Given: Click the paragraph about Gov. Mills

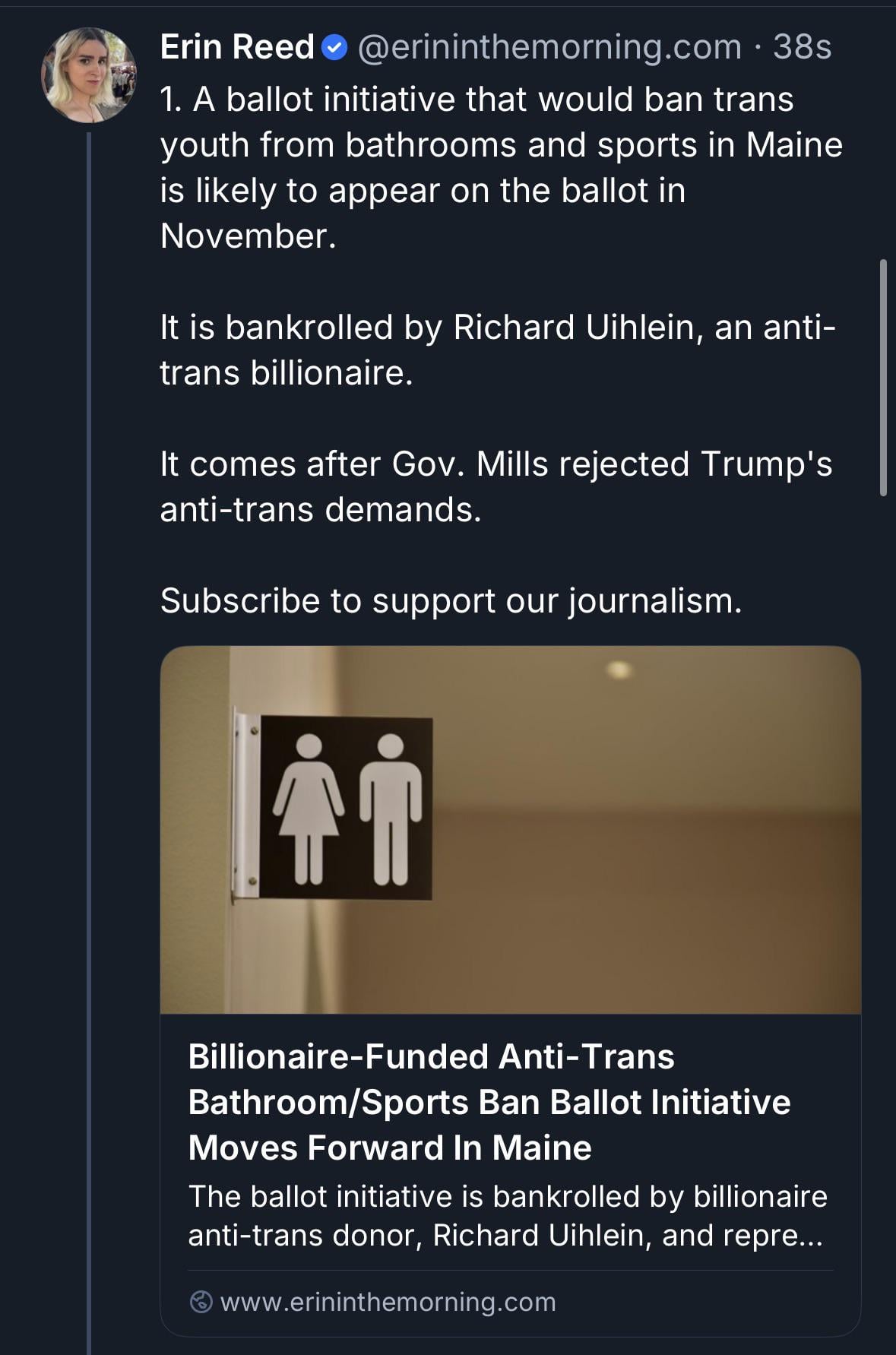Looking at the screenshot, I should click(495, 486).
